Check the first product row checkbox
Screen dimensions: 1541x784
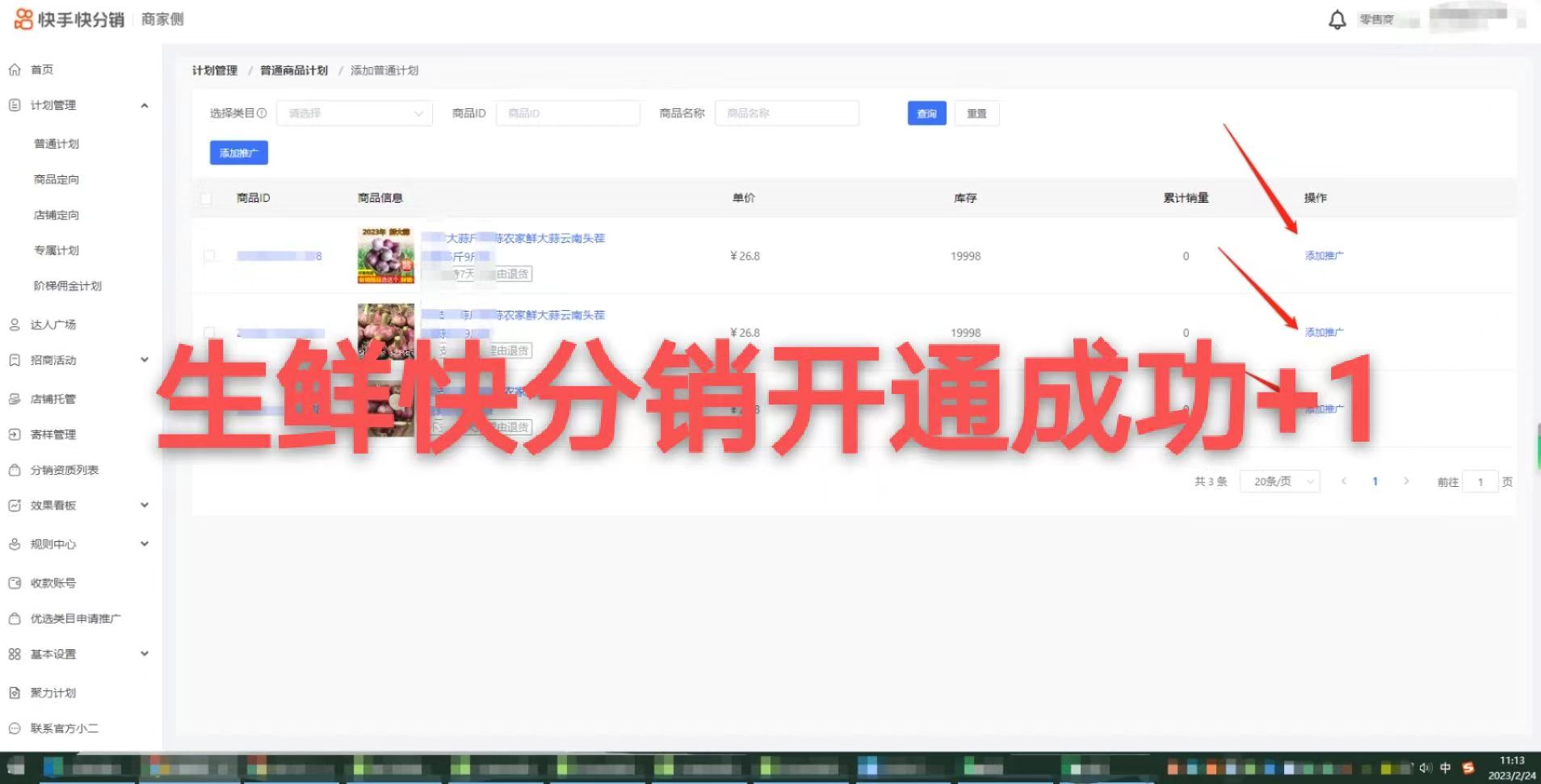click(211, 255)
